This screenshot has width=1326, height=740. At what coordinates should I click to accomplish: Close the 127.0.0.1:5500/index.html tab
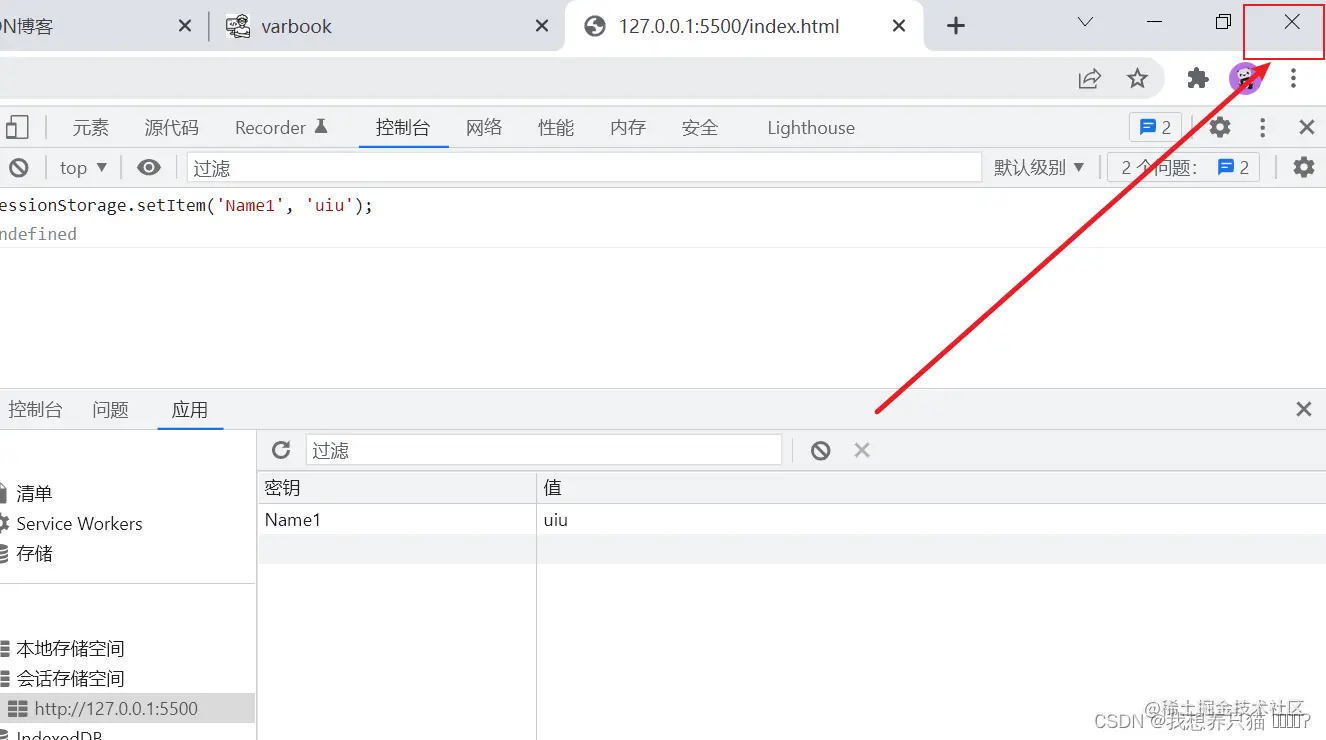(x=899, y=26)
